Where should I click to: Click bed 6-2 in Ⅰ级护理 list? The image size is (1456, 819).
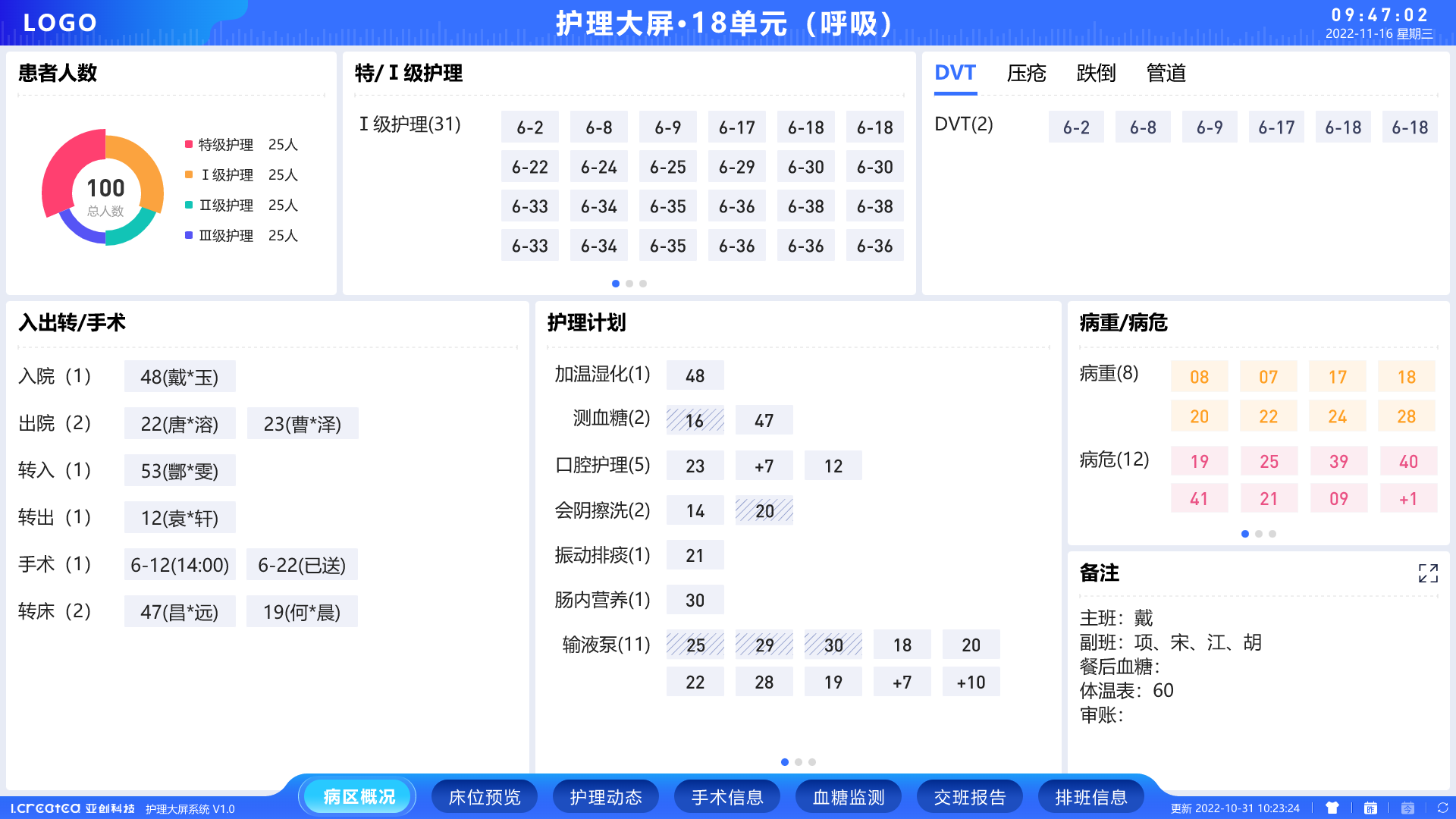(x=530, y=127)
